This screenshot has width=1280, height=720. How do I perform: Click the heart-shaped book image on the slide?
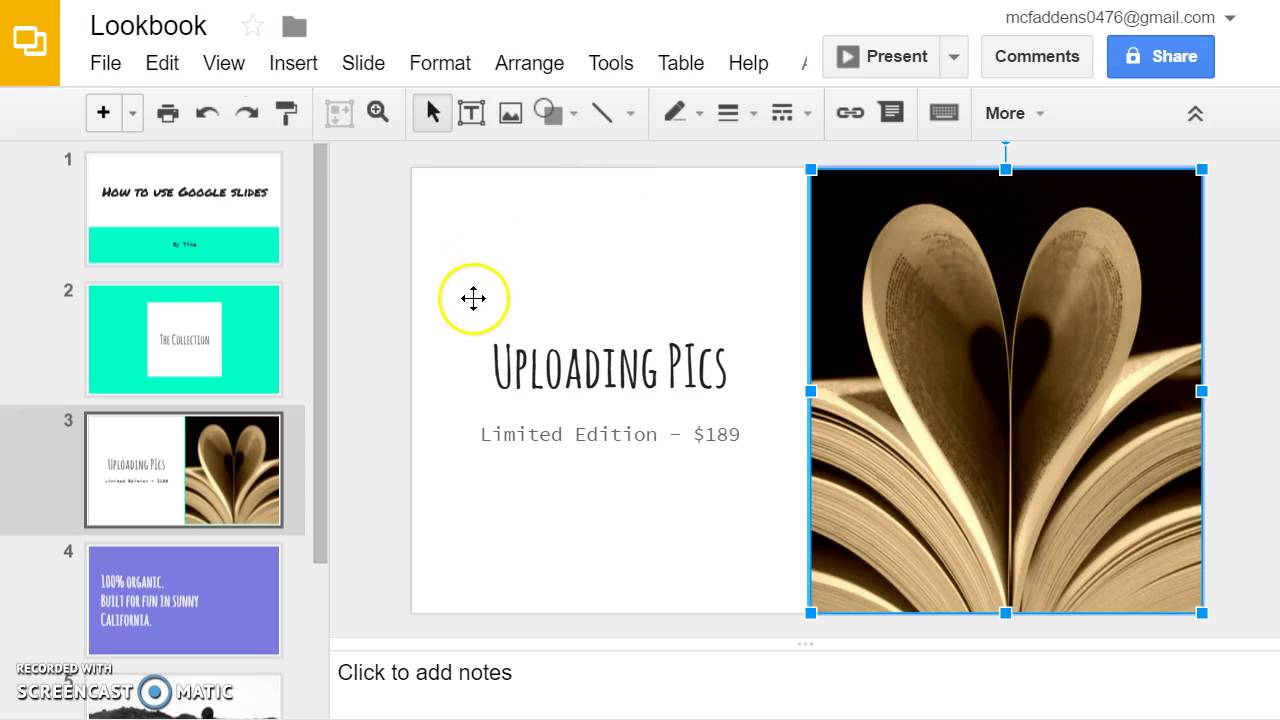(x=1006, y=391)
